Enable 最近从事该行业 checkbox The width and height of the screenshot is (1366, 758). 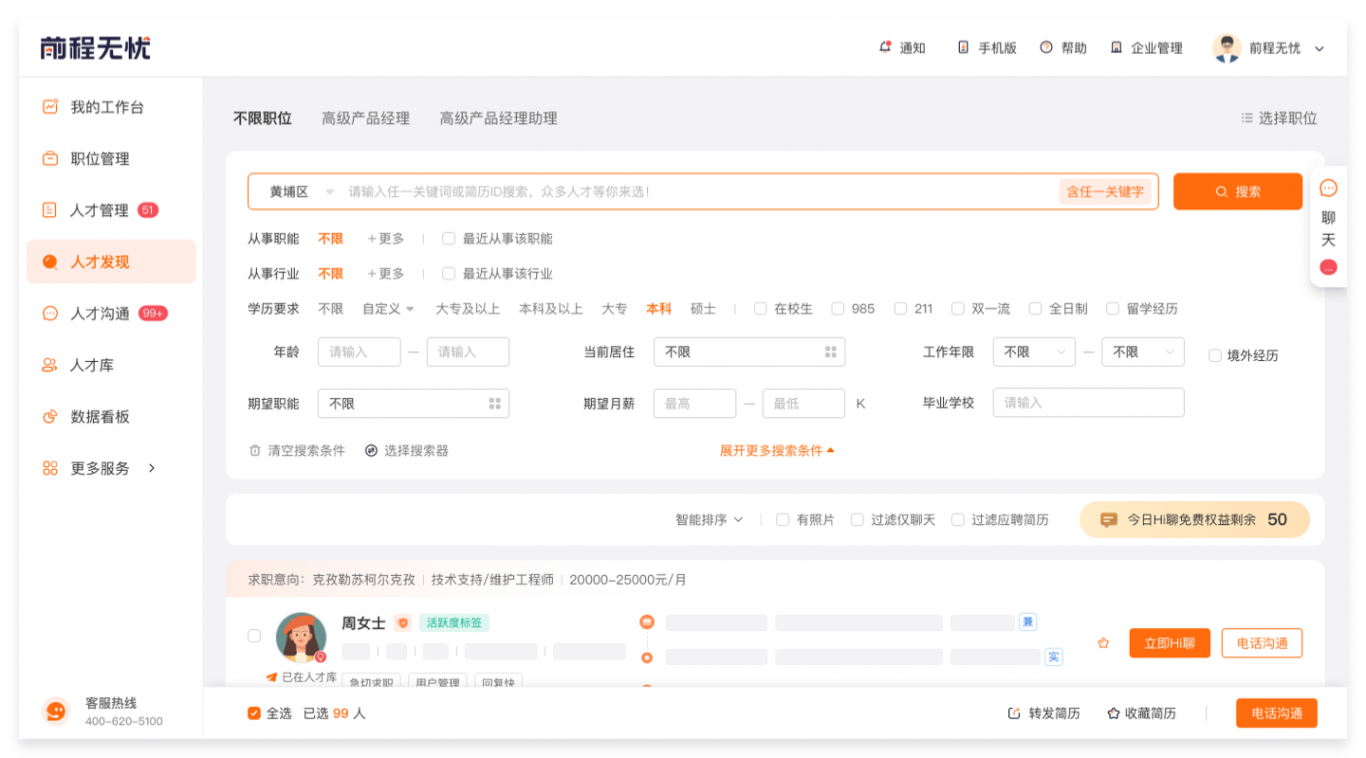point(449,274)
